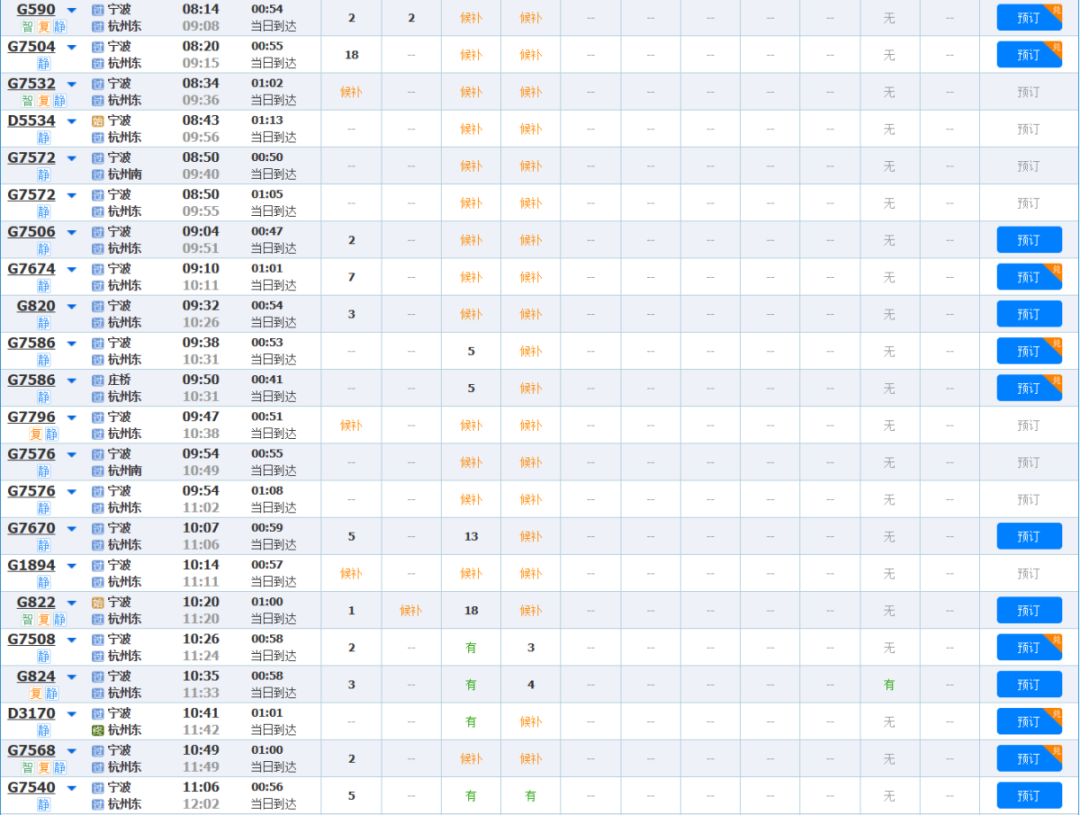
Task: Click 预订 for train G7674
Action: 1029,278
